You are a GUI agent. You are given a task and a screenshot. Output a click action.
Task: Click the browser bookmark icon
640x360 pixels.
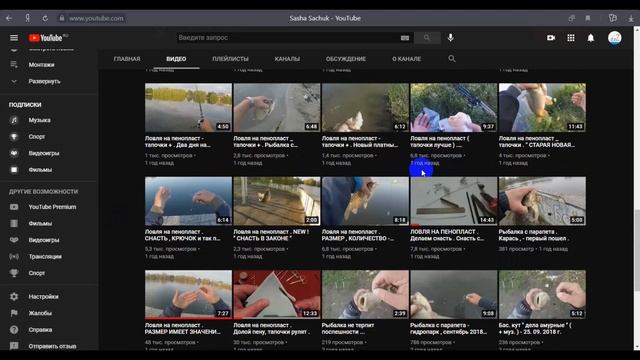(588, 18)
